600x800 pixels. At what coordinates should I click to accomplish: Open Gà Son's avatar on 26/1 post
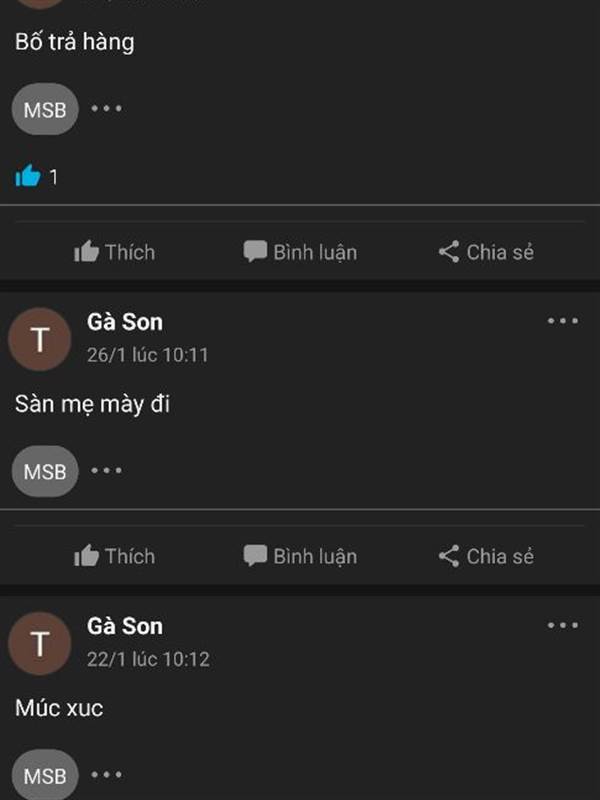pyautogui.click(x=40, y=339)
